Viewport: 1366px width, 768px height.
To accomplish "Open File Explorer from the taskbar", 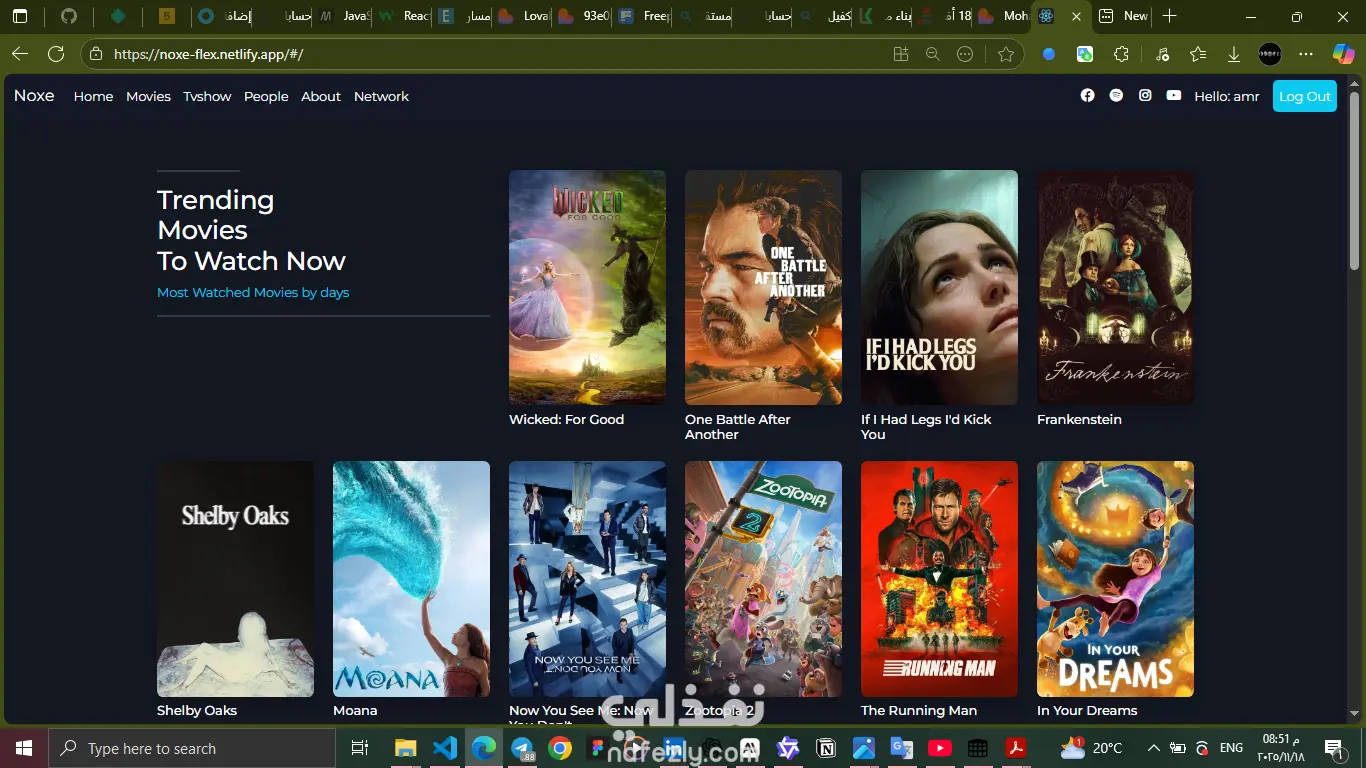I will coord(405,748).
